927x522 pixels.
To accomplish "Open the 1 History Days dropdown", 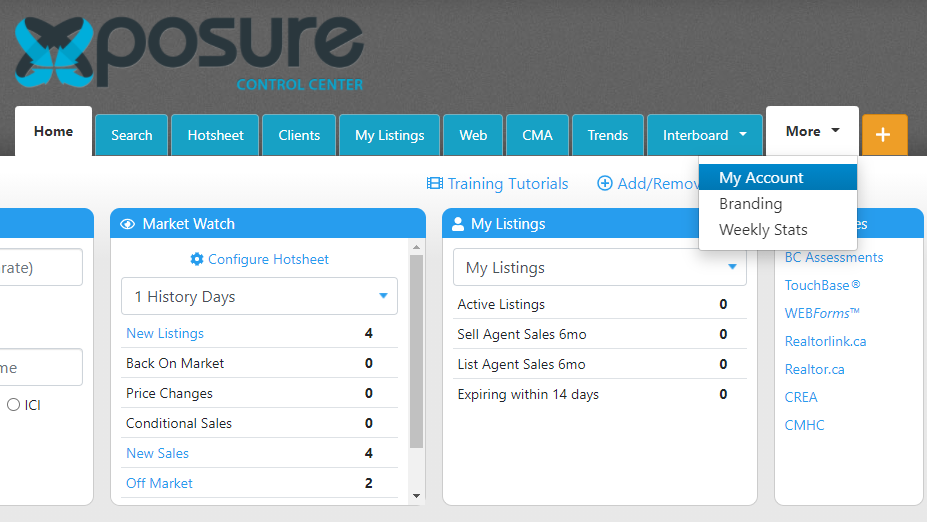I will click(x=260, y=296).
